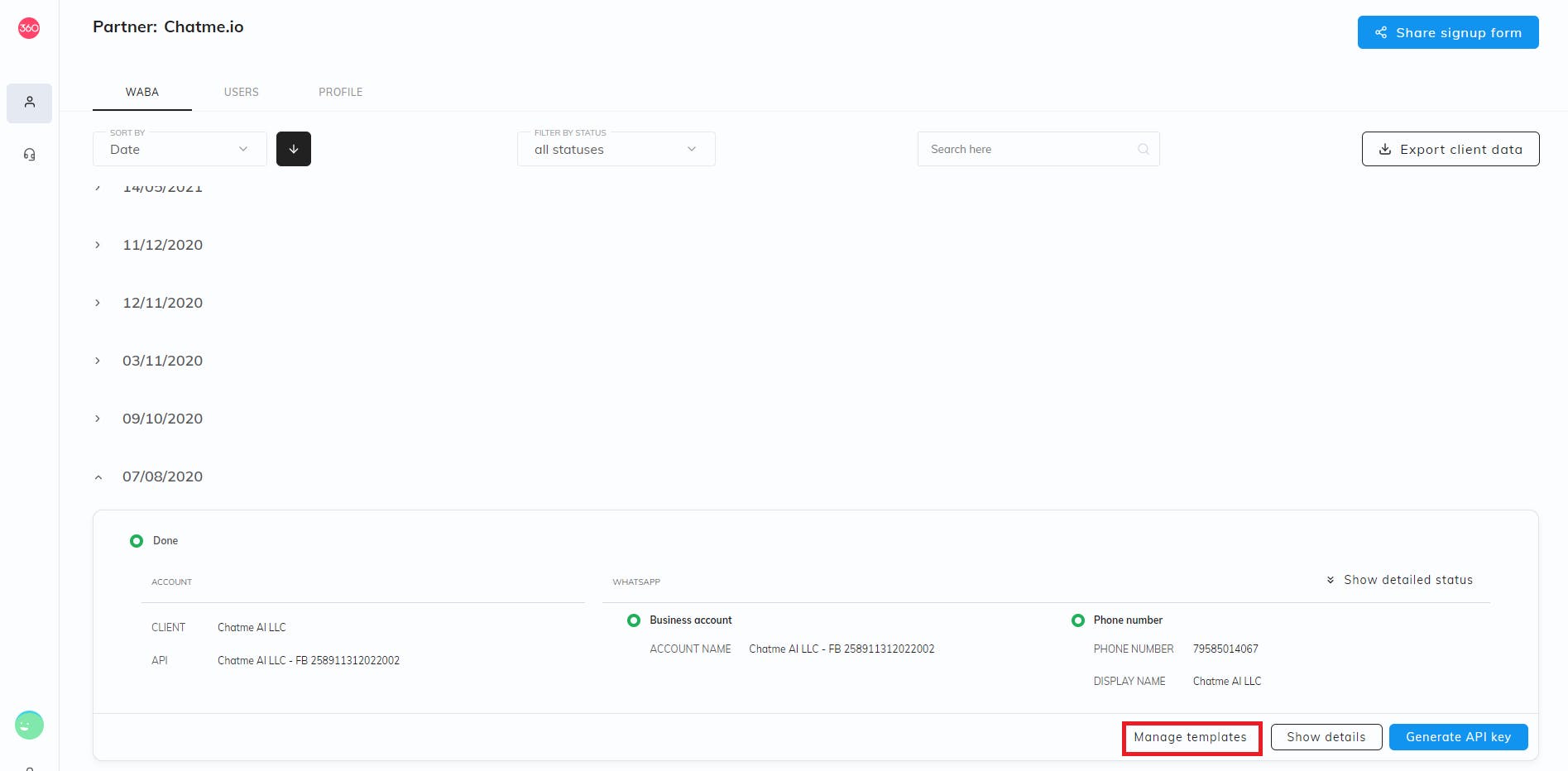The height and width of the screenshot is (771, 1568).
Task: Open the PROFILE tab
Action: click(x=340, y=92)
